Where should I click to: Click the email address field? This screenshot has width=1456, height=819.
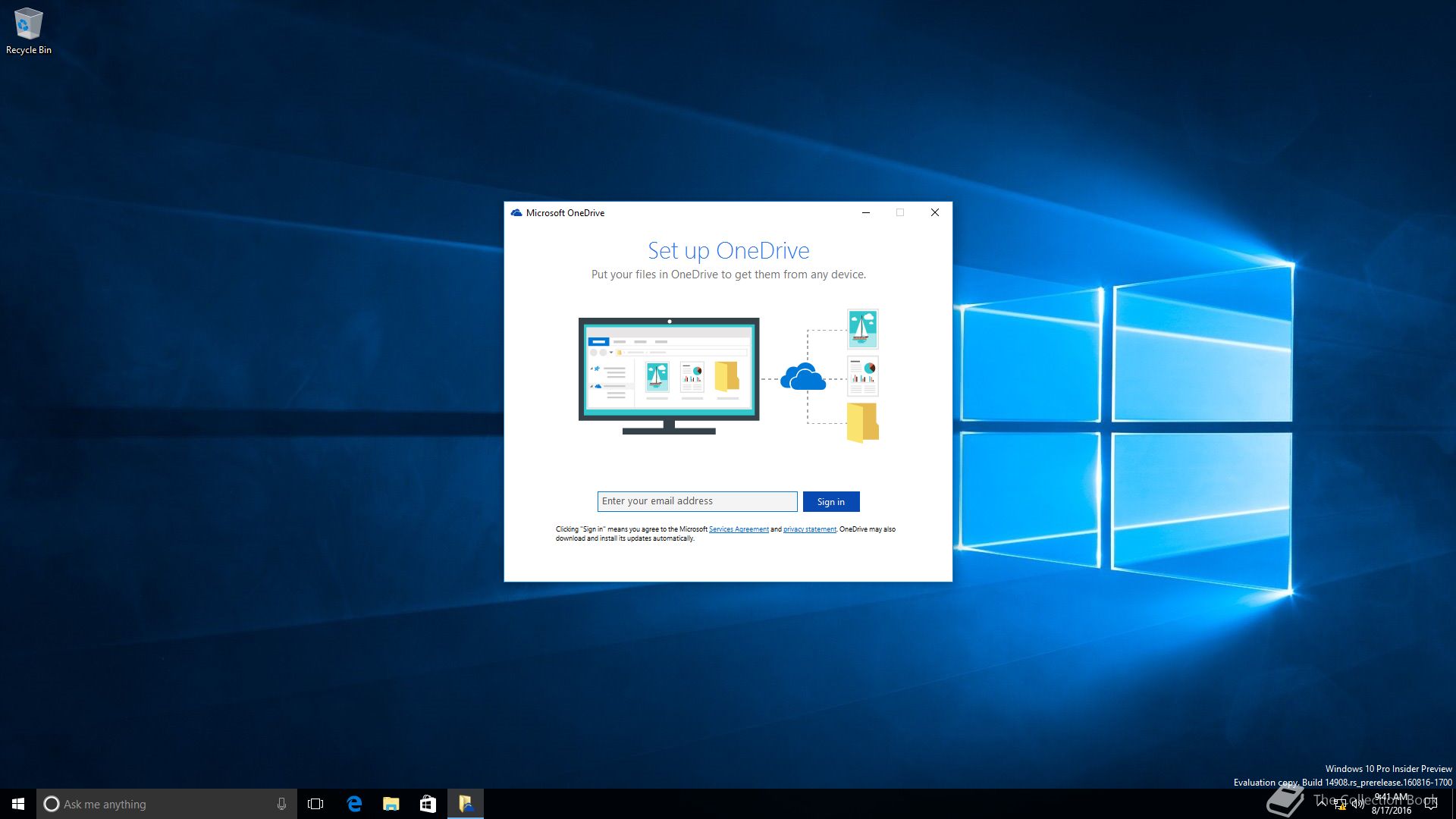697,501
